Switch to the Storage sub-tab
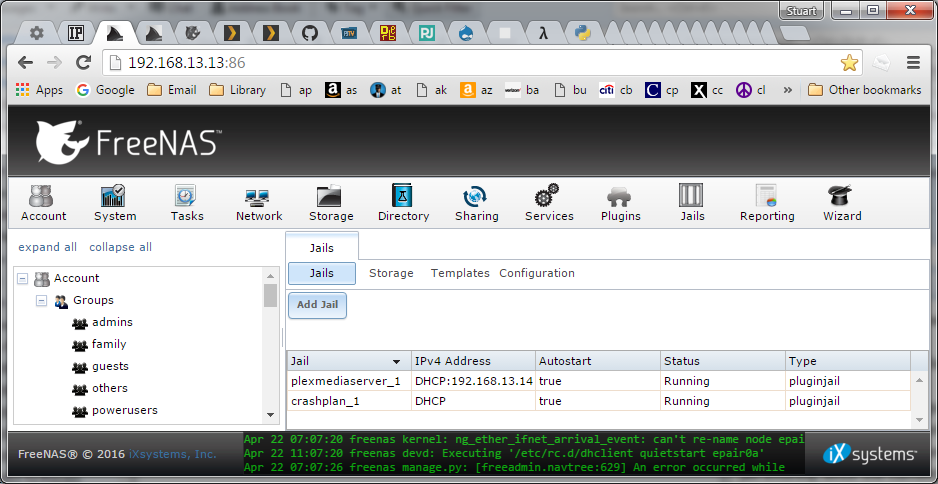 click(391, 273)
